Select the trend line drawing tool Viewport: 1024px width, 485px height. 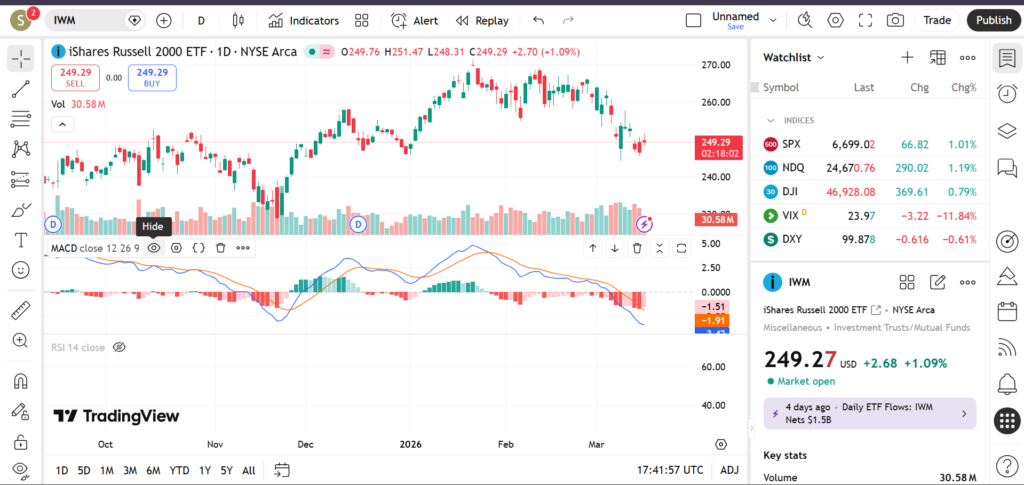point(20,89)
